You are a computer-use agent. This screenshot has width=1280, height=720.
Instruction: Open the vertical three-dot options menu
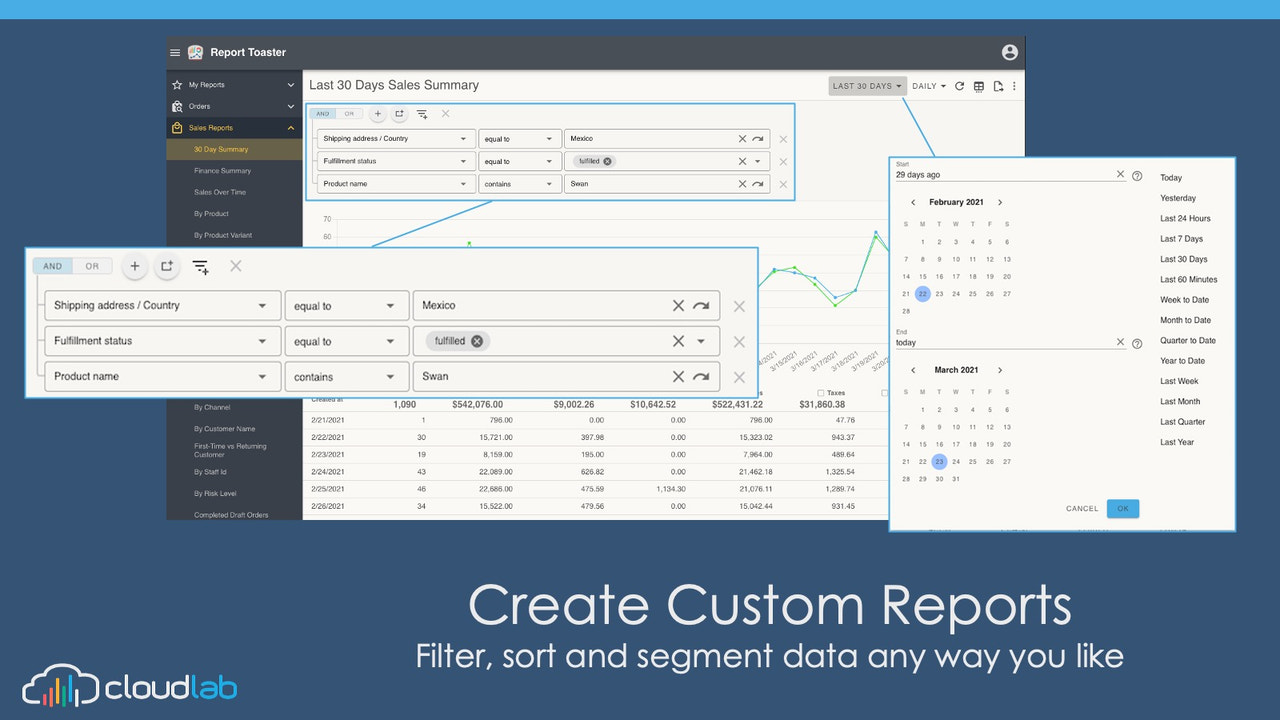[x=1014, y=86]
